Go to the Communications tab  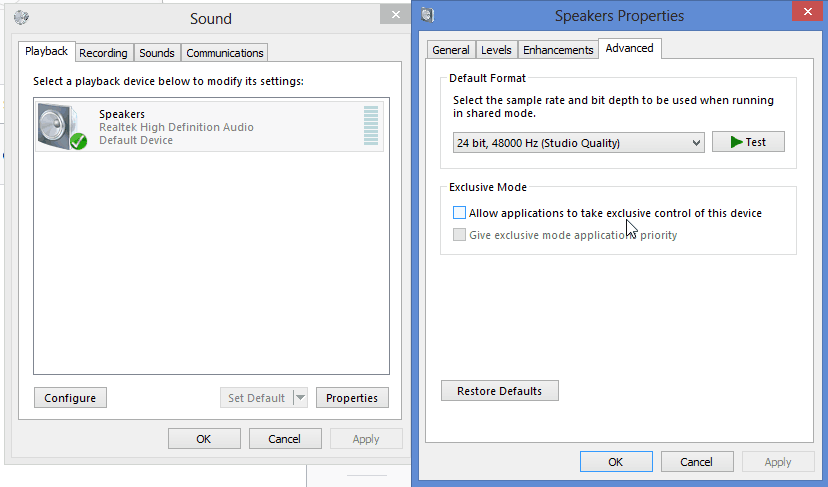click(x=224, y=53)
